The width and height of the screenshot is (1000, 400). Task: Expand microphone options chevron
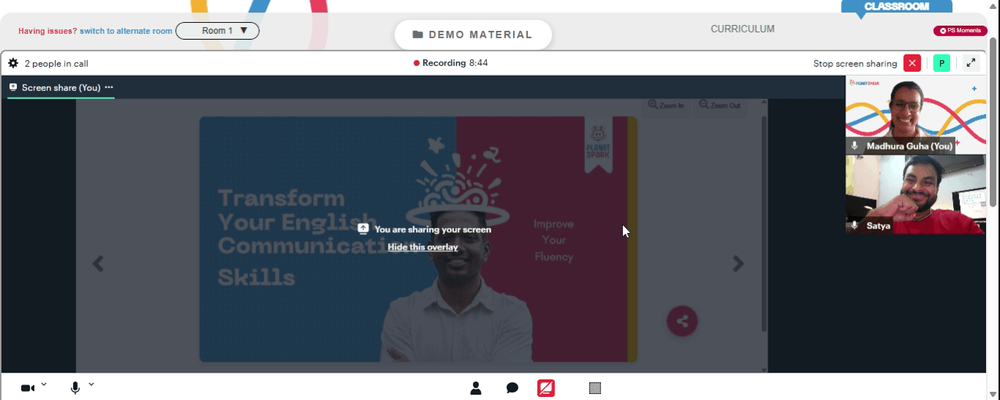91,384
